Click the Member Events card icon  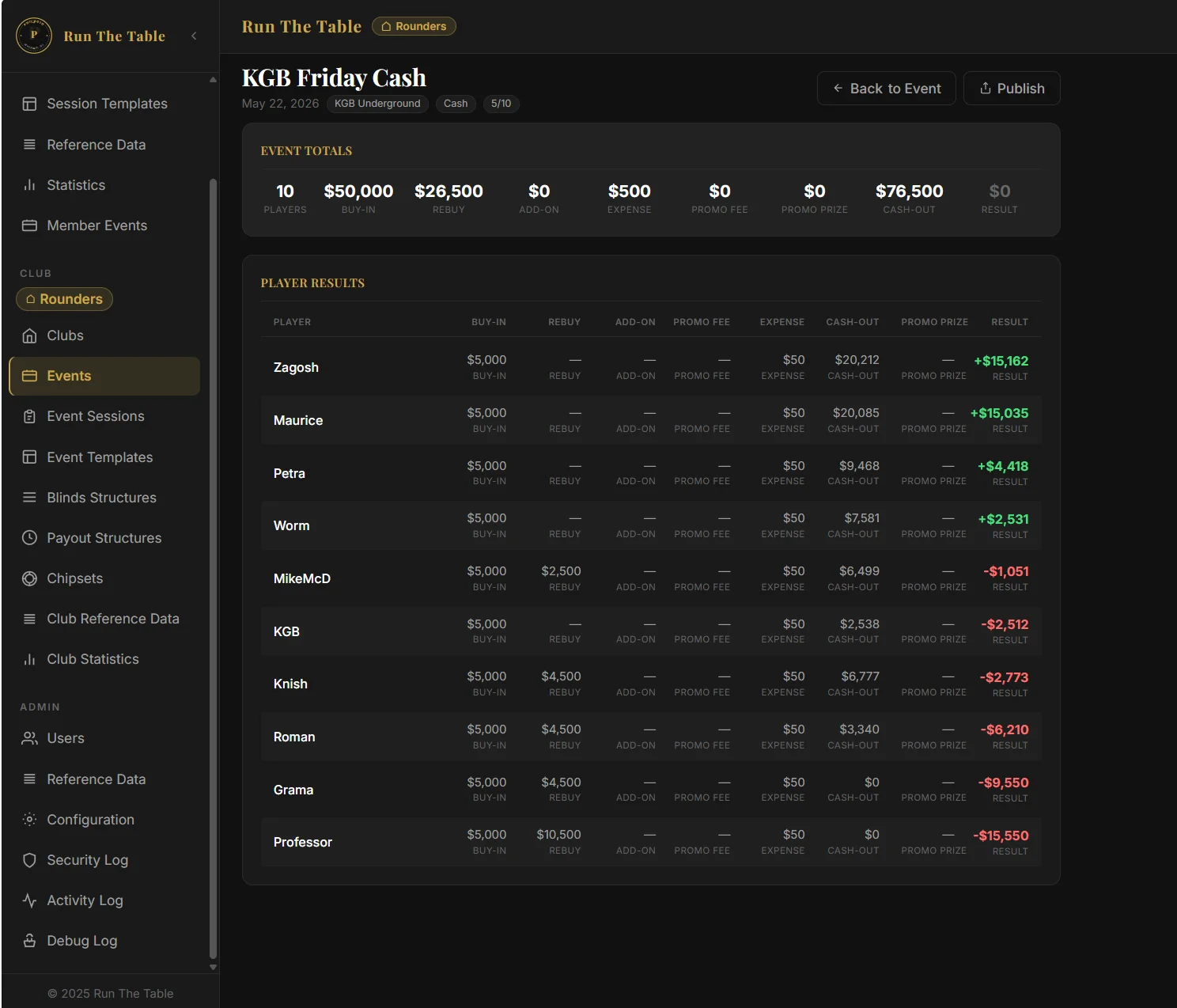29,225
